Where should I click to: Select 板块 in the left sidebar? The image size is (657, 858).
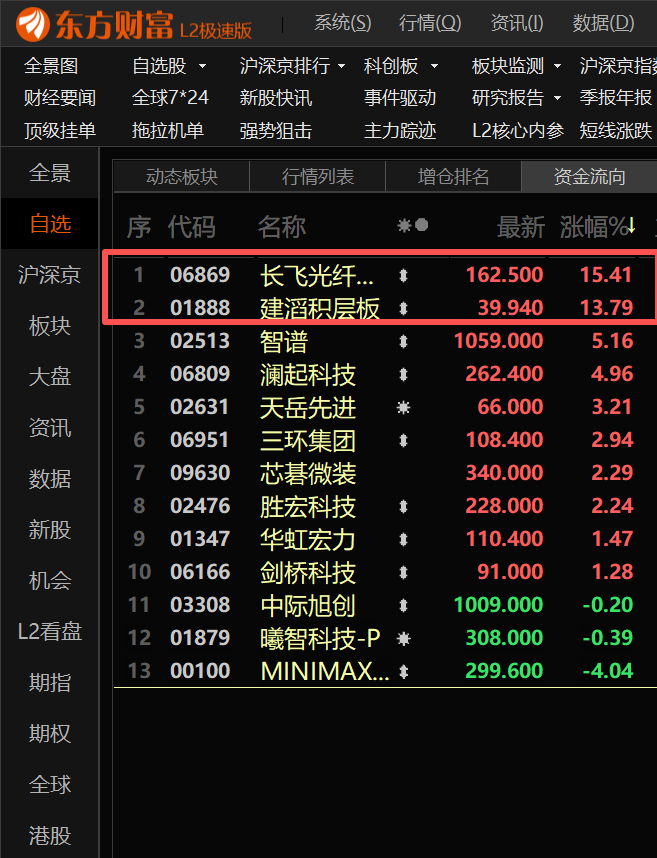[50, 326]
